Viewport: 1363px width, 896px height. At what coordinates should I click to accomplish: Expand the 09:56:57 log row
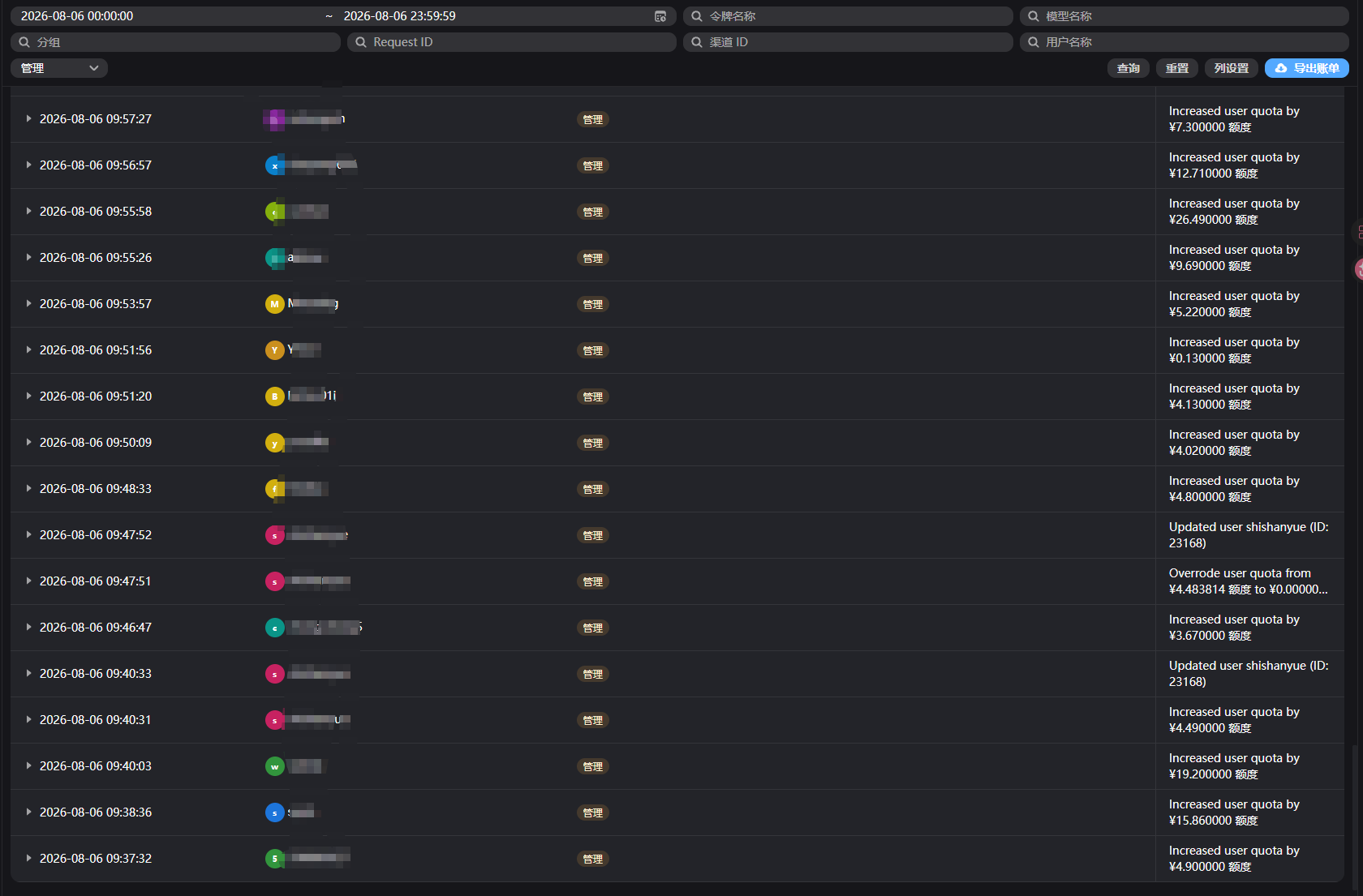[28, 165]
